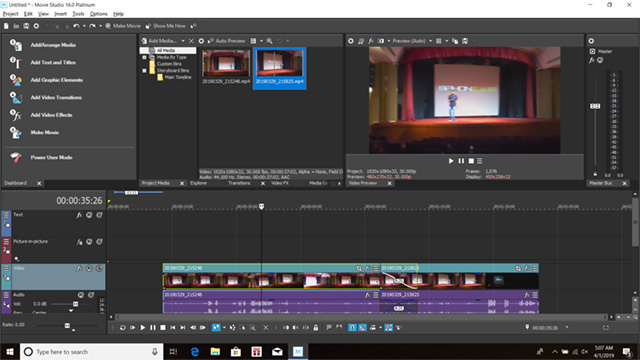Viewport: 640px width, 360px height.
Task: Solo the Picture-in-picture track
Action: tap(99, 242)
